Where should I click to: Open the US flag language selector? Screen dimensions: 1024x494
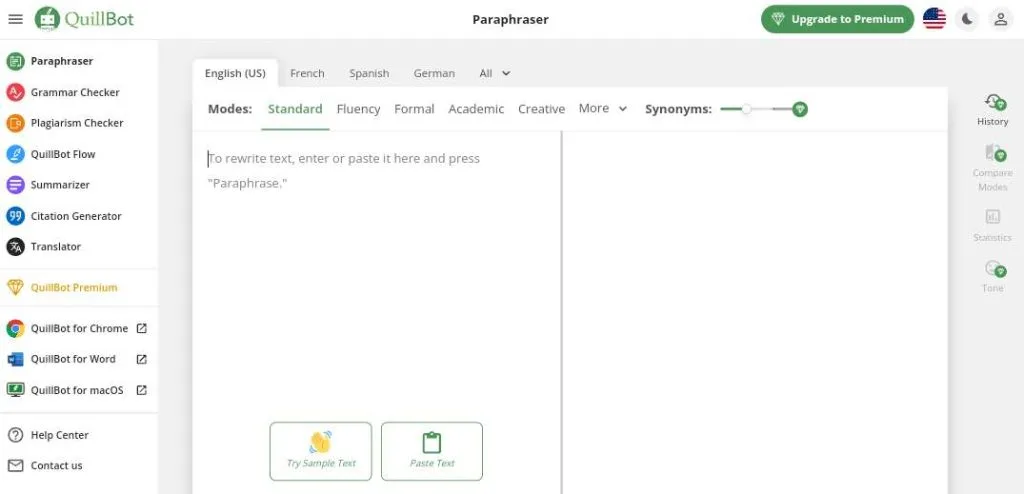pyautogui.click(x=934, y=19)
